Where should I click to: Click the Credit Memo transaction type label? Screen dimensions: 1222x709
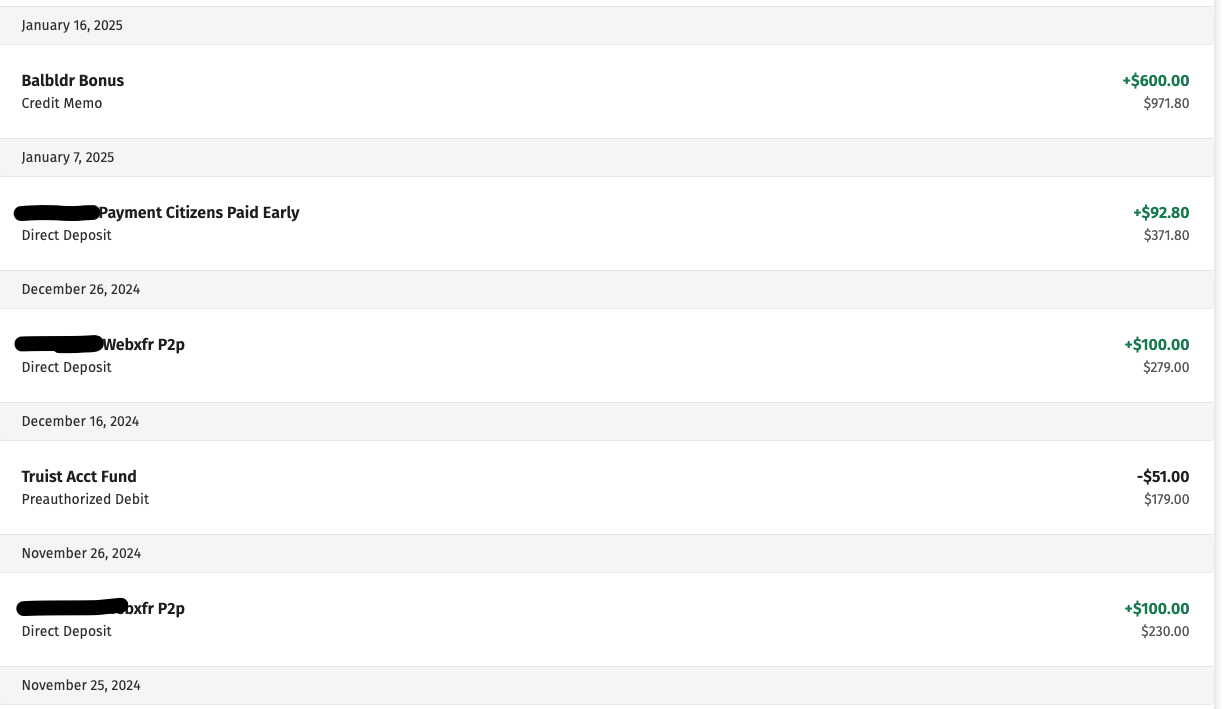pyautogui.click(x=62, y=103)
